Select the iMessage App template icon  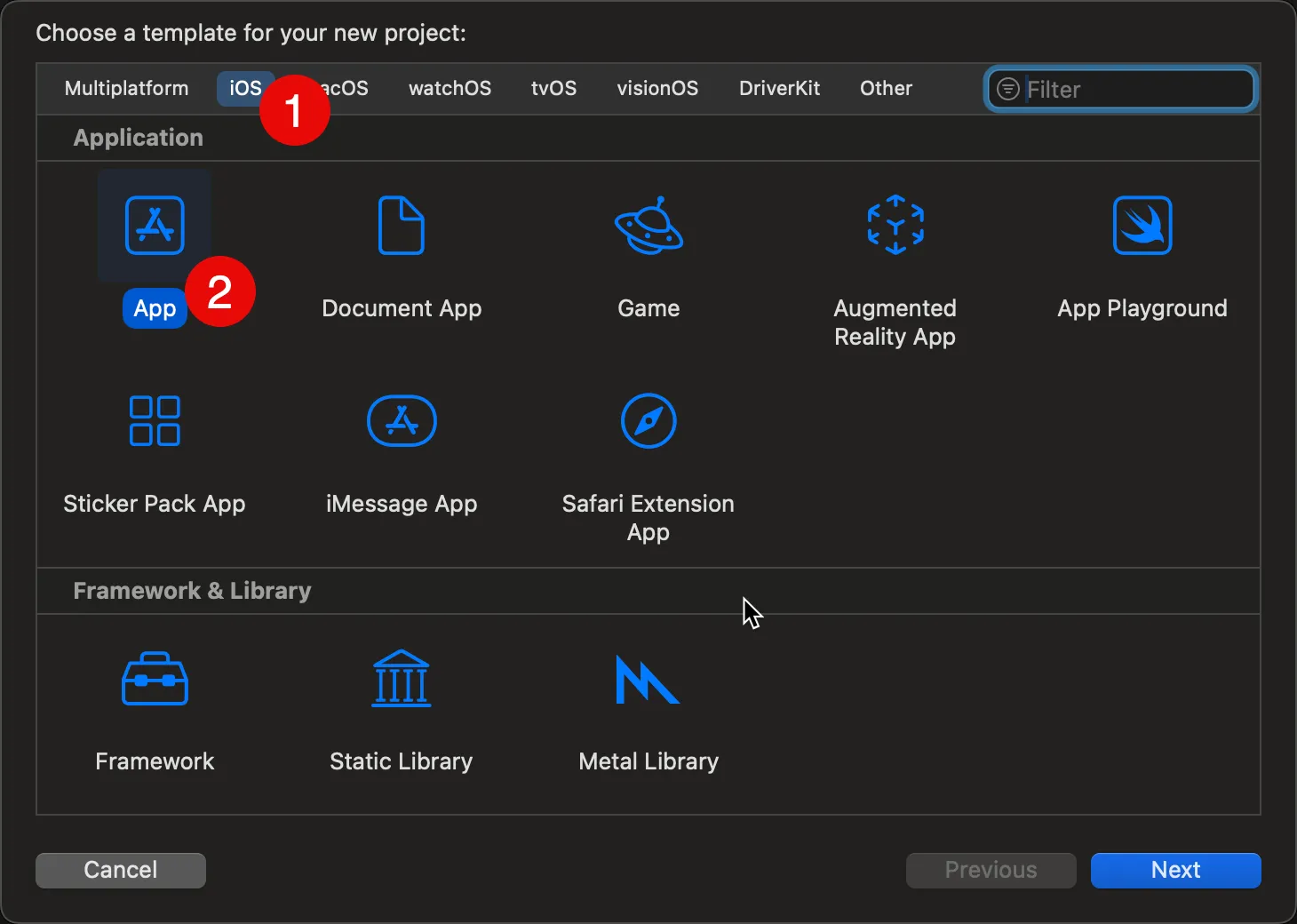[401, 421]
